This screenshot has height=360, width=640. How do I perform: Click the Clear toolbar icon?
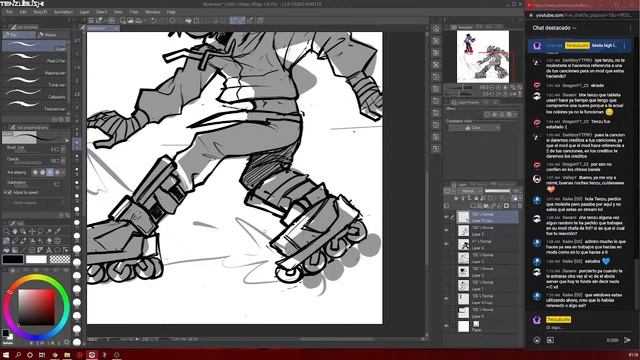tap(172, 20)
